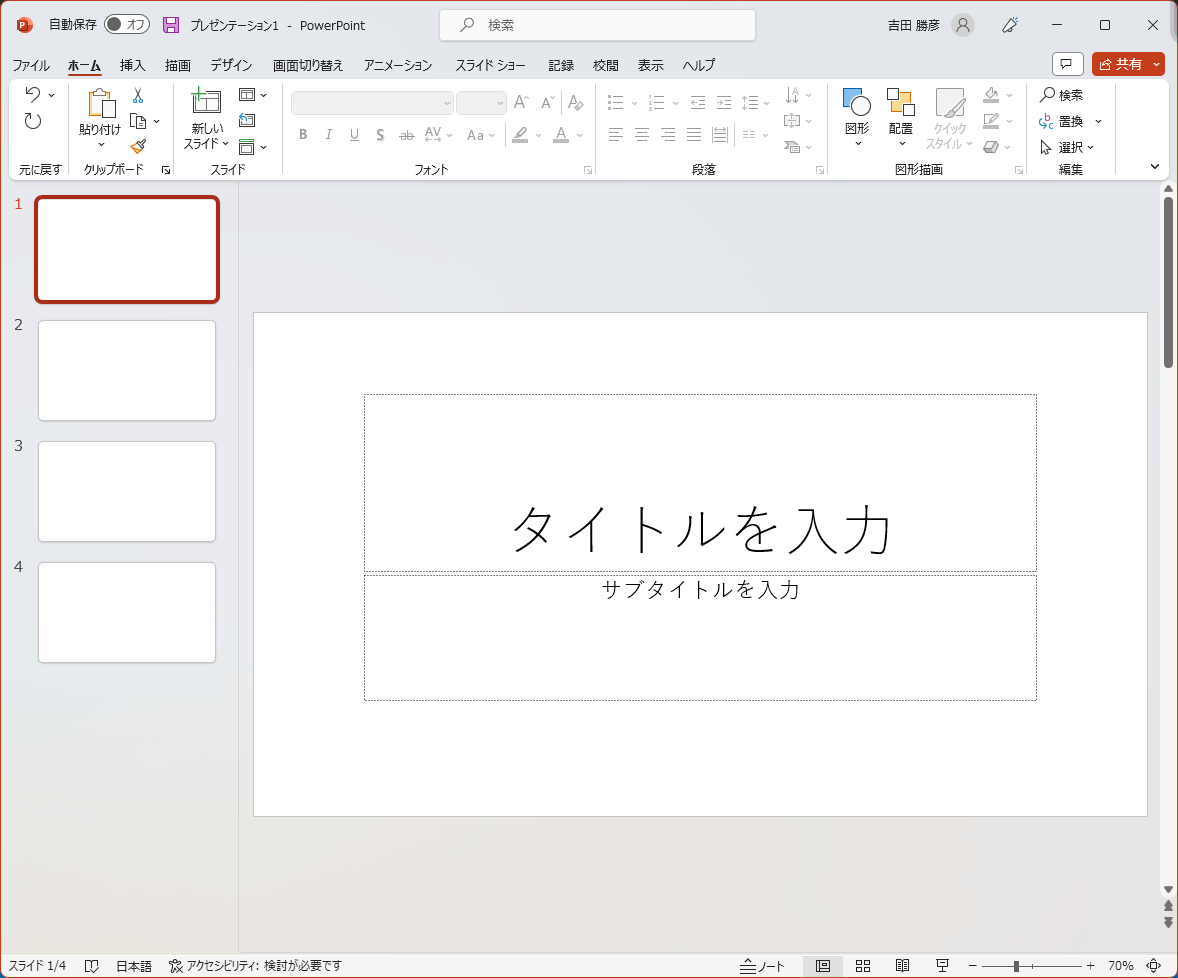Image resolution: width=1178 pixels, height=978 pixels.
Task: Collapse the ribbon with the chevron
Action: (1155, 167)
